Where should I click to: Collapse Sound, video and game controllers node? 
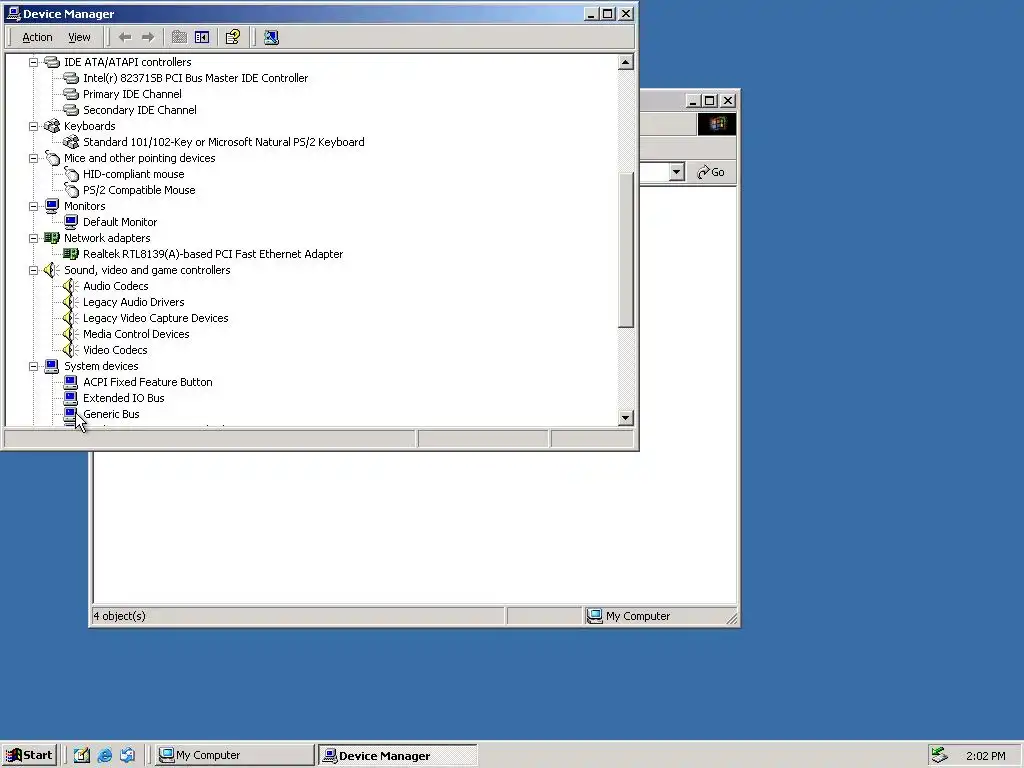(33, 270)
